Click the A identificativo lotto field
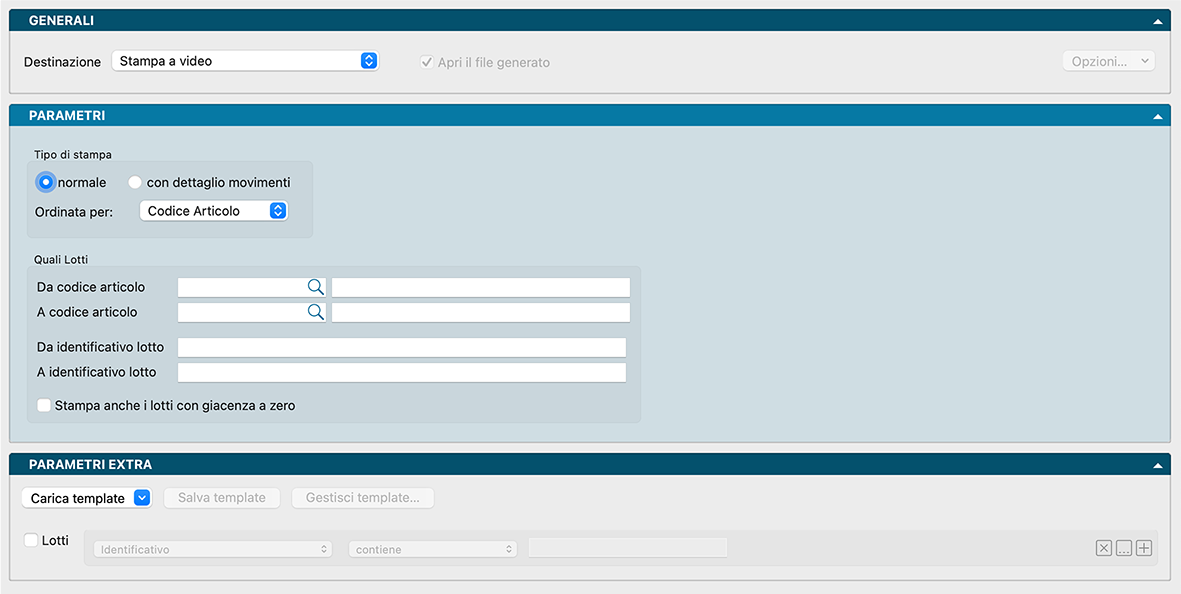 pos(401,372)
